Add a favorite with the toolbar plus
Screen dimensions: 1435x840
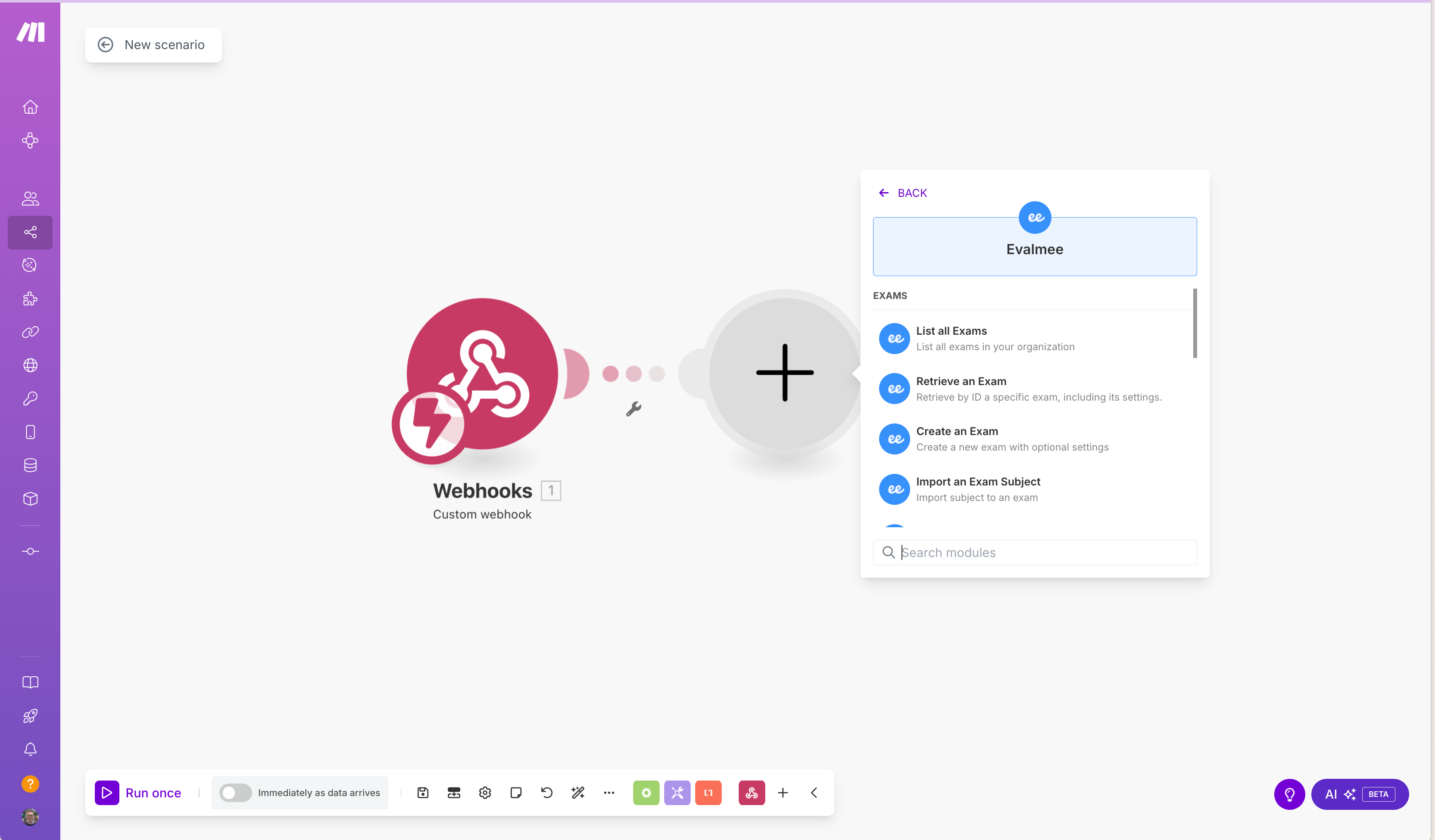(x=783, y=793)
